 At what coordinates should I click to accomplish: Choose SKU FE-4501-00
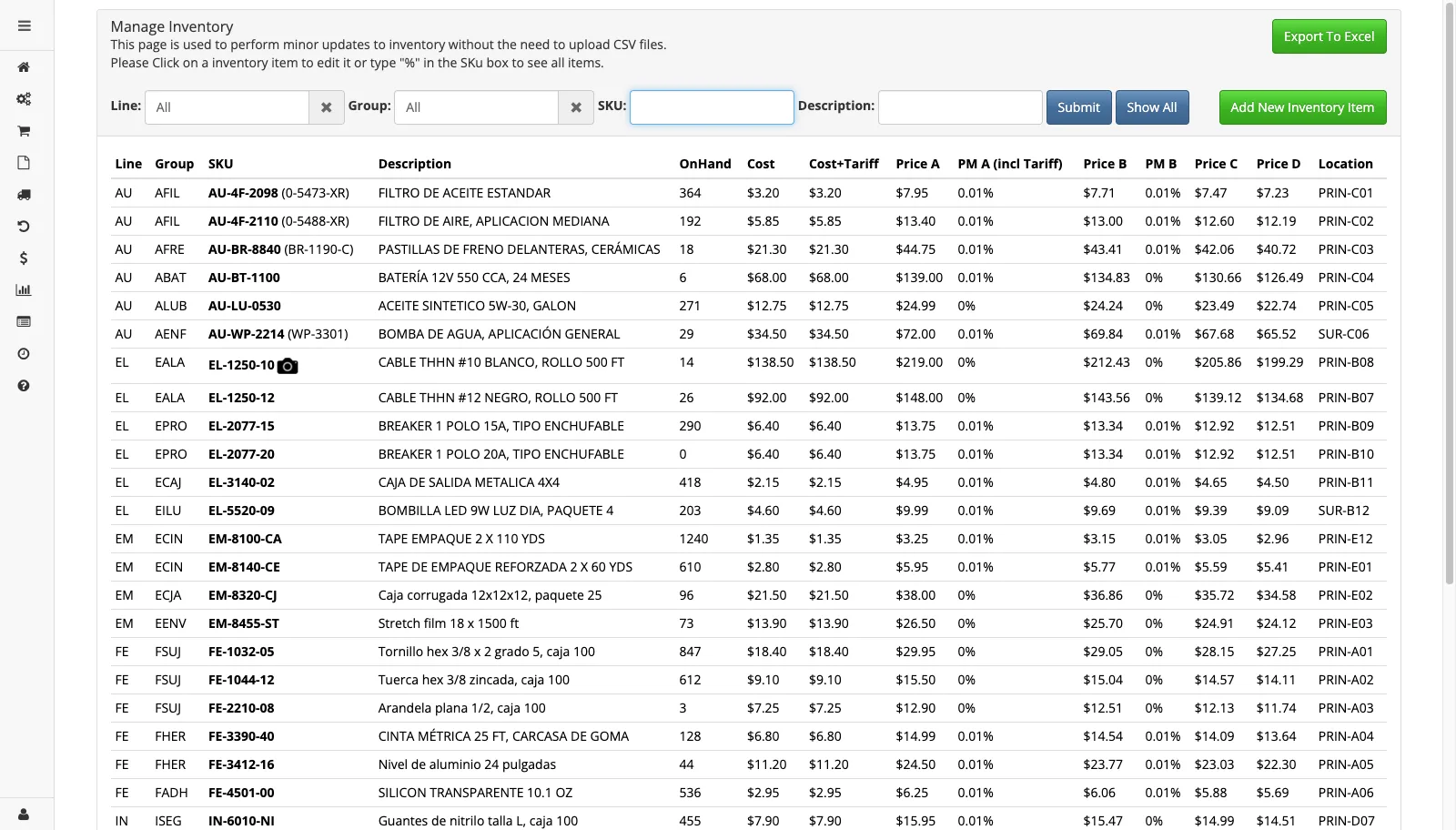(241, 793)
